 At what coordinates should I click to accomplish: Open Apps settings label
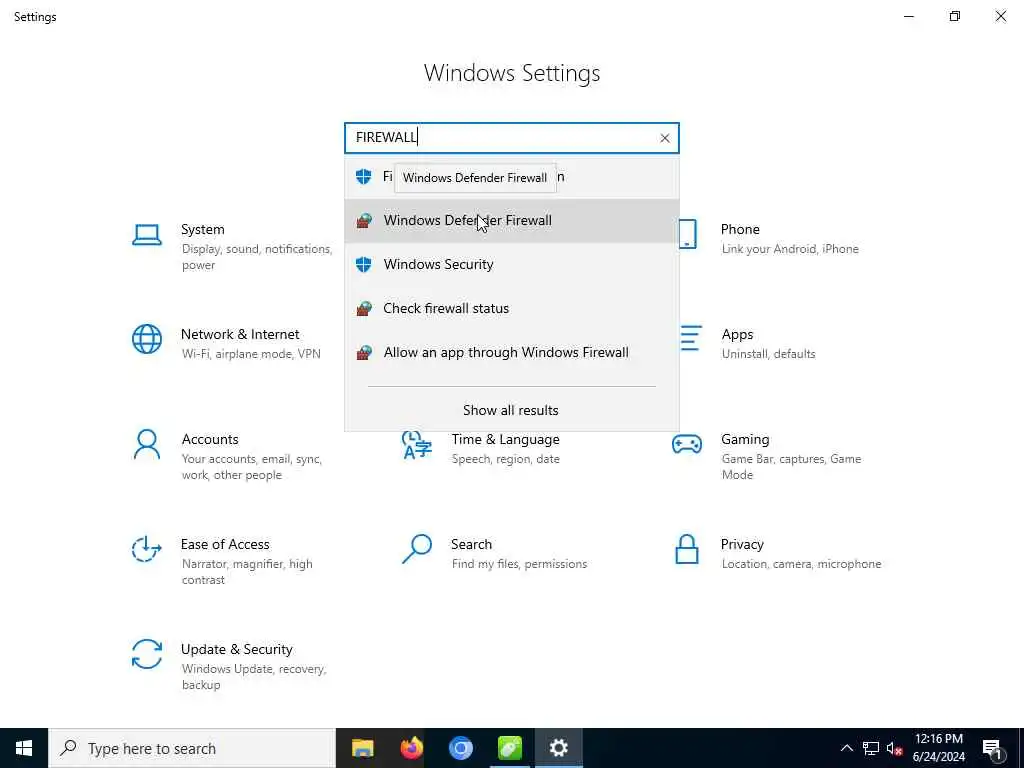(x=737, y=334)
